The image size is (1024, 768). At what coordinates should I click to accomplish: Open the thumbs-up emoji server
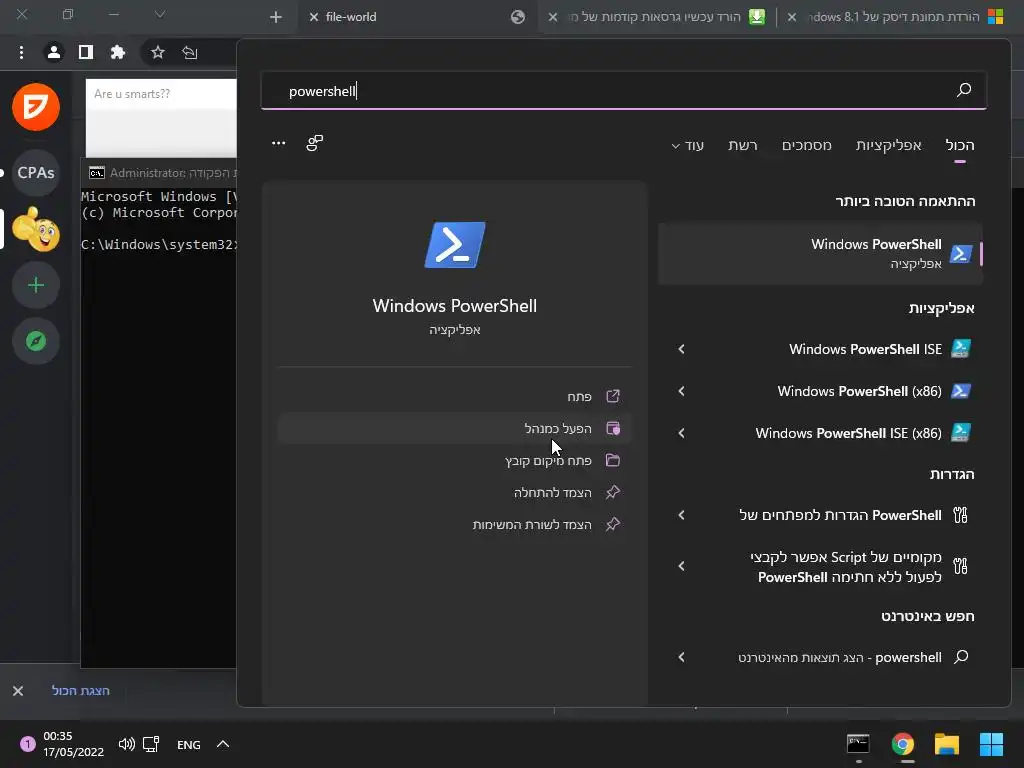click(x=36, y=229)
